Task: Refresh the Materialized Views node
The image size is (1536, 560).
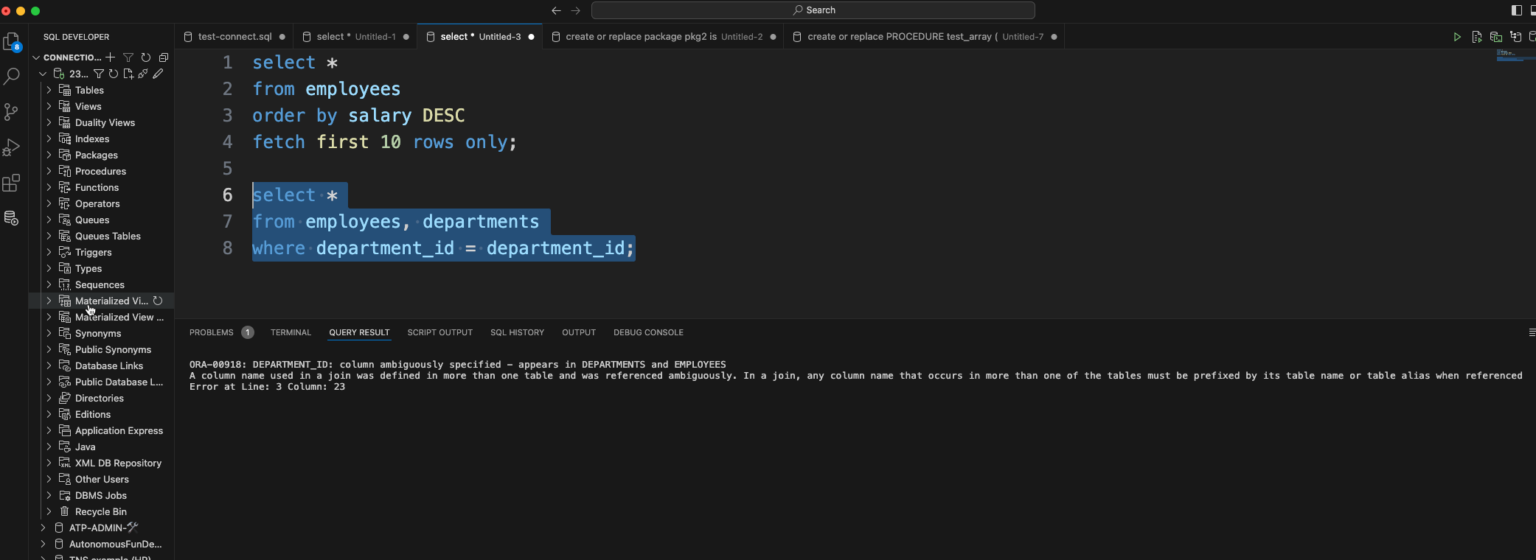Action: click(158, 301)
